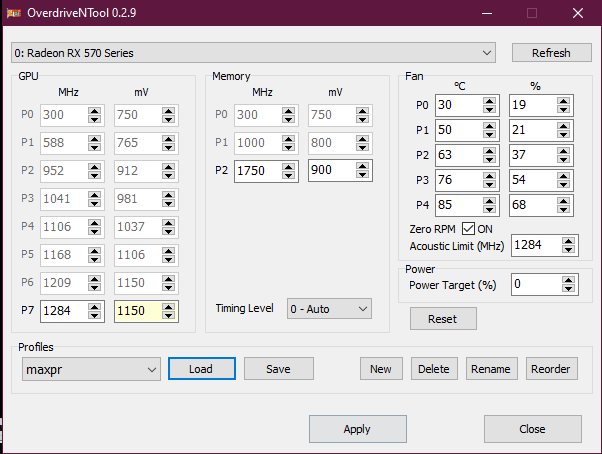This screenshot has height=454, width=602.
Task: Minimize the OverdriveNTool window
Action: pyautogui.click(x=487, y=13)
